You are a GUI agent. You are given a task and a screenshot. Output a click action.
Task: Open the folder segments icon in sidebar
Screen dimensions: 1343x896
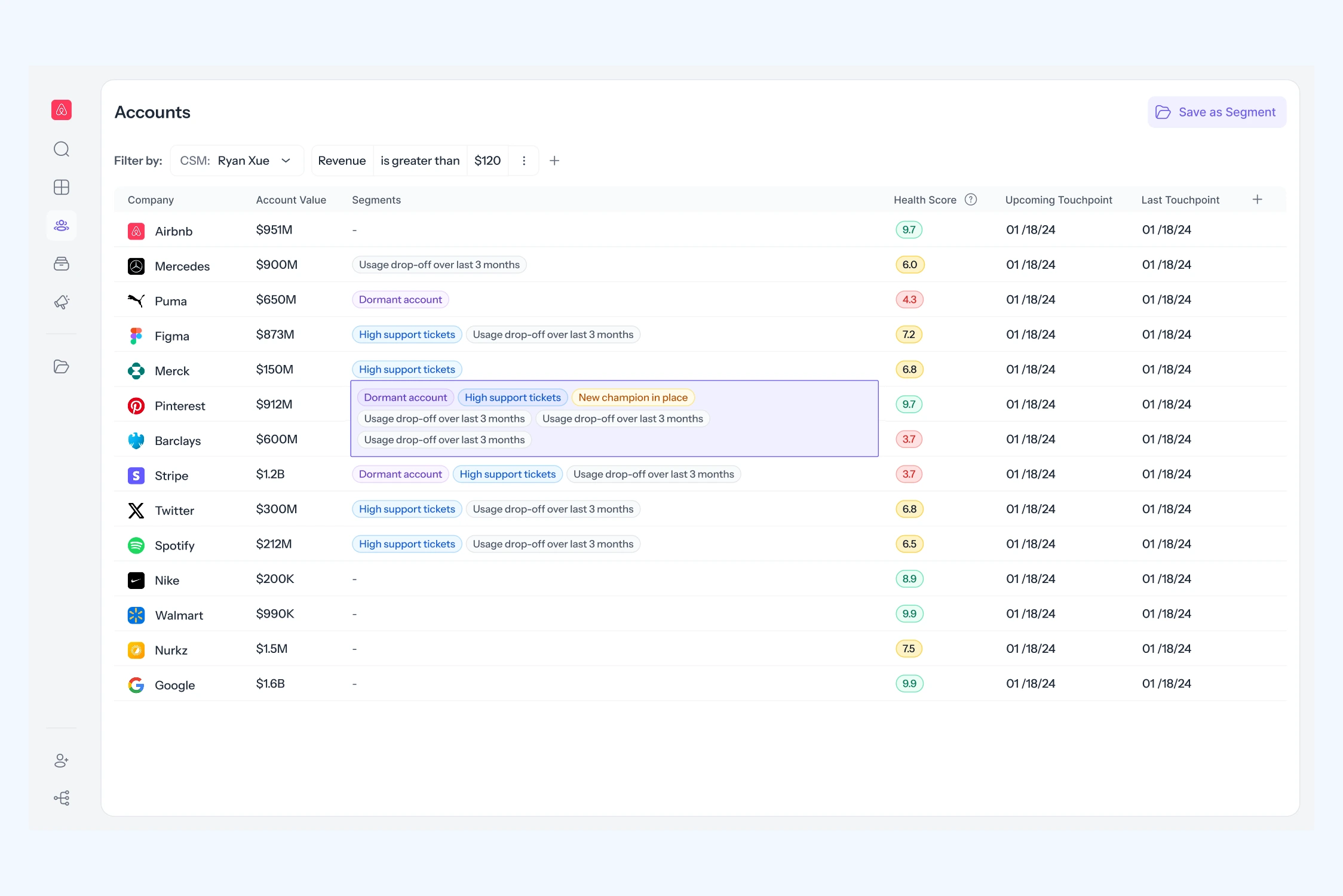click(x=62, y=367)
